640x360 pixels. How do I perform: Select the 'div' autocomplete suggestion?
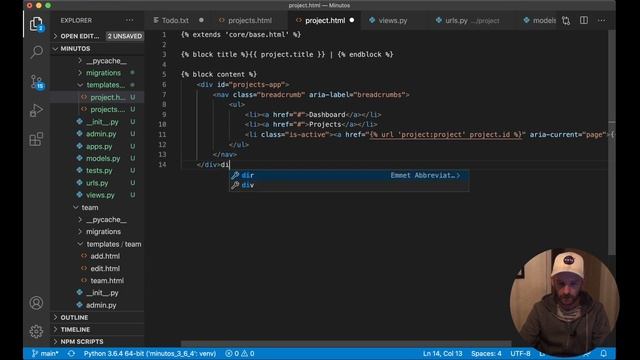coord(349,185)
